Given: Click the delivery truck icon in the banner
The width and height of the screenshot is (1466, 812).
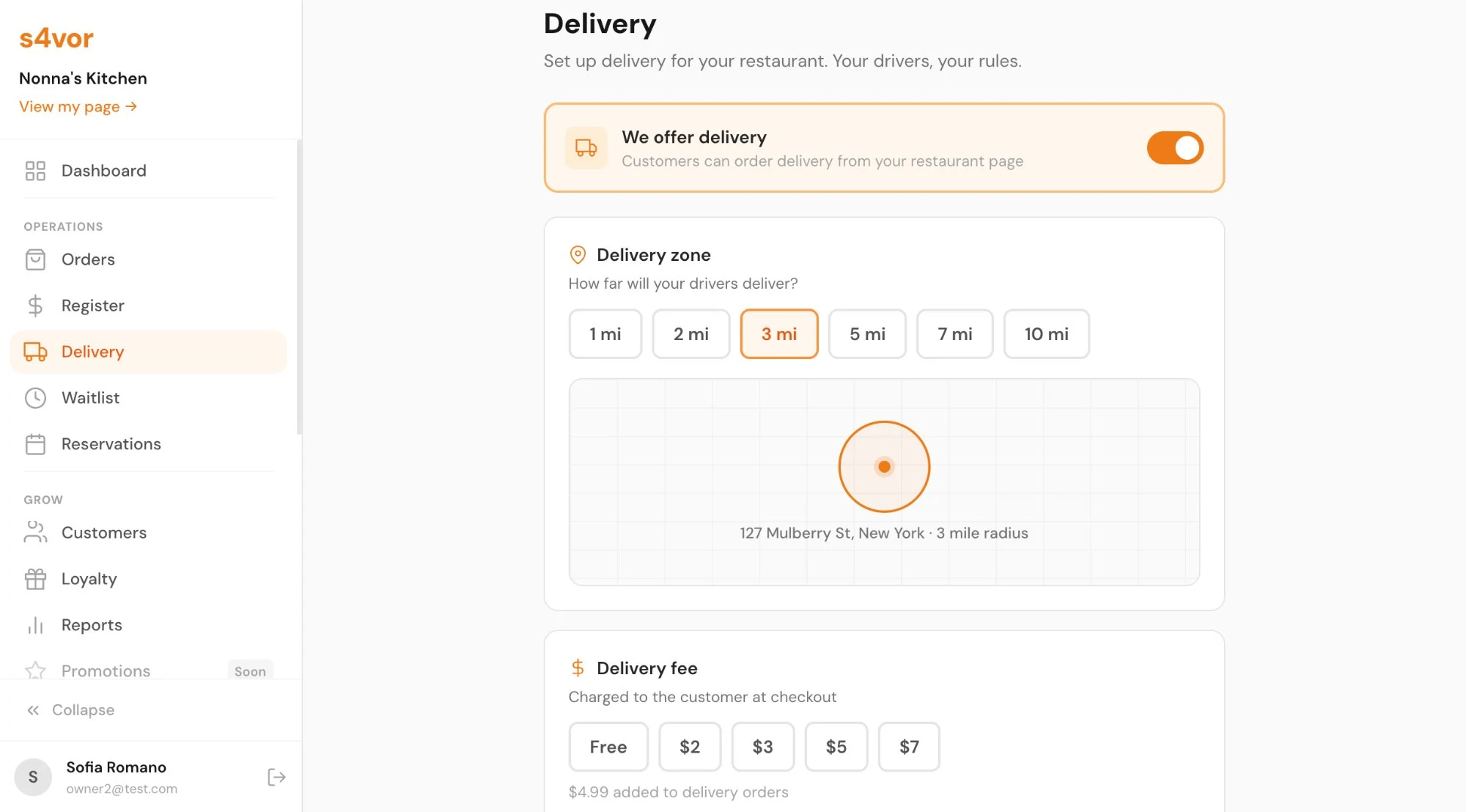Looking at the screenshot, I should pyautogui.click(x=586, y=147).
